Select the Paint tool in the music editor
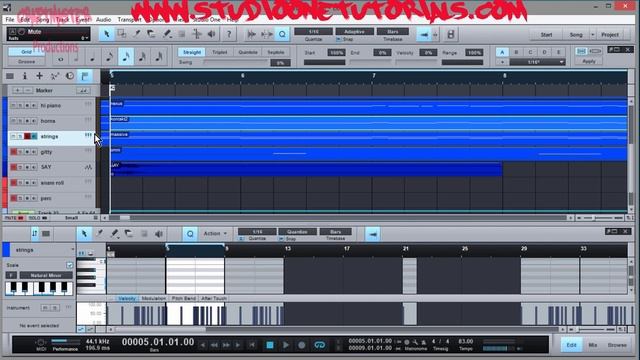Image resolution: width=640 pixels, height=360 pixels. click(x=114, y=233)
